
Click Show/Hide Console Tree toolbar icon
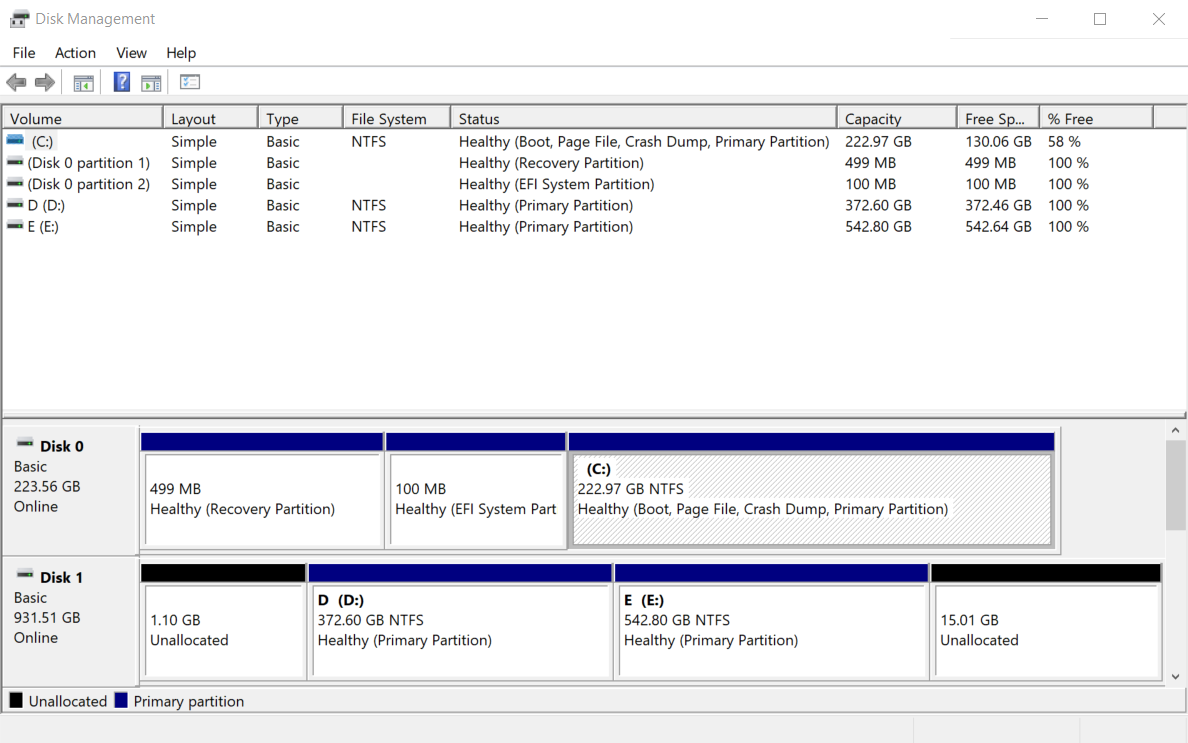tap(83, 83)
